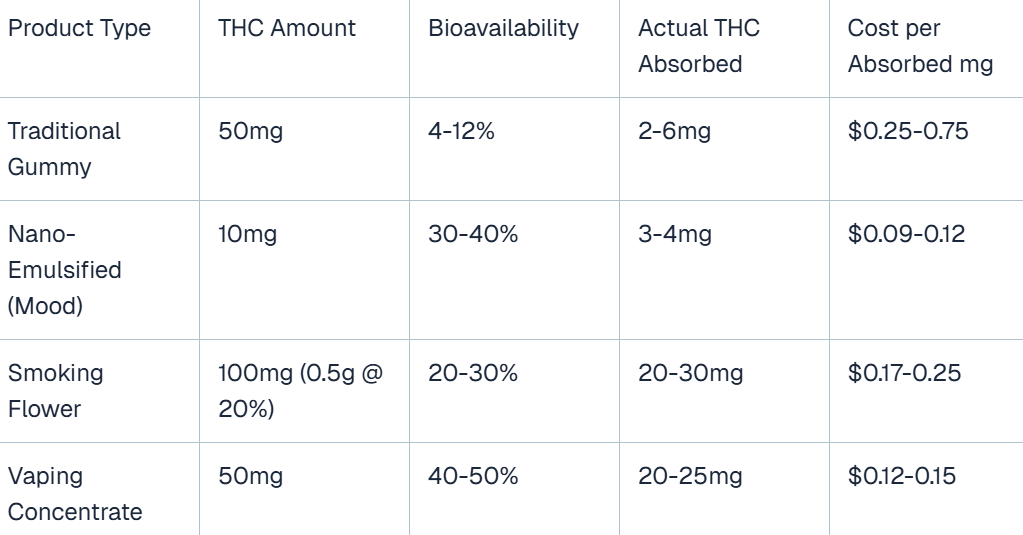Image resolution: width=1023 pixels, height=535 pixels.
Task: Select the 3-4mg absorbed cell
Action: pyautogui.click(x=675, y=234)
